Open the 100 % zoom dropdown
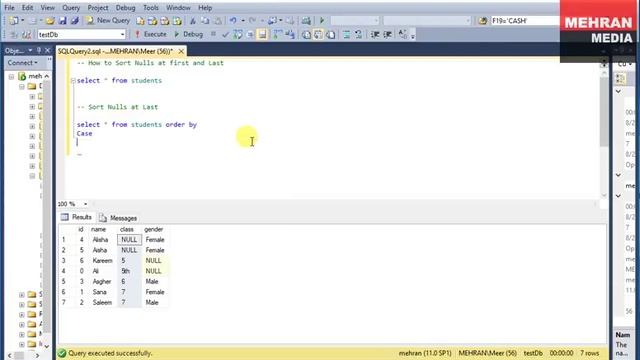The width and height of the screenshot is (640, 360). 85,204
